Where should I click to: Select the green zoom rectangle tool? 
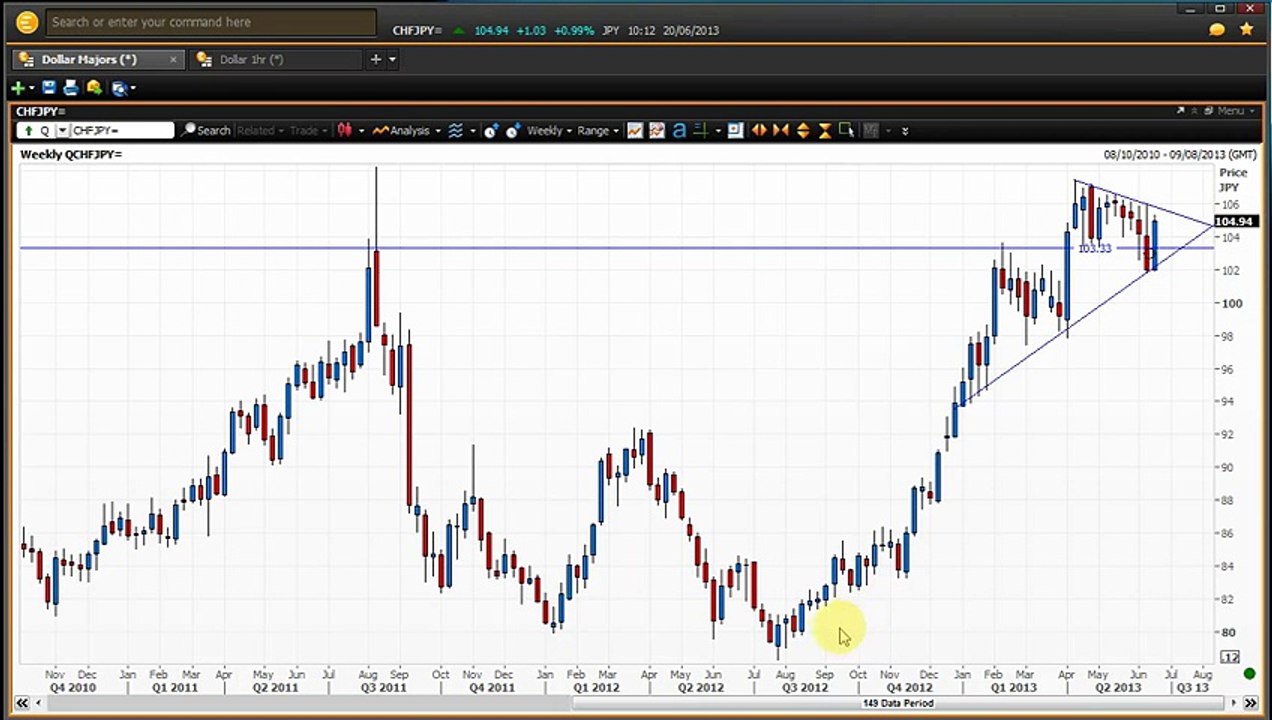pyautogui.click(x=847, y=130)
